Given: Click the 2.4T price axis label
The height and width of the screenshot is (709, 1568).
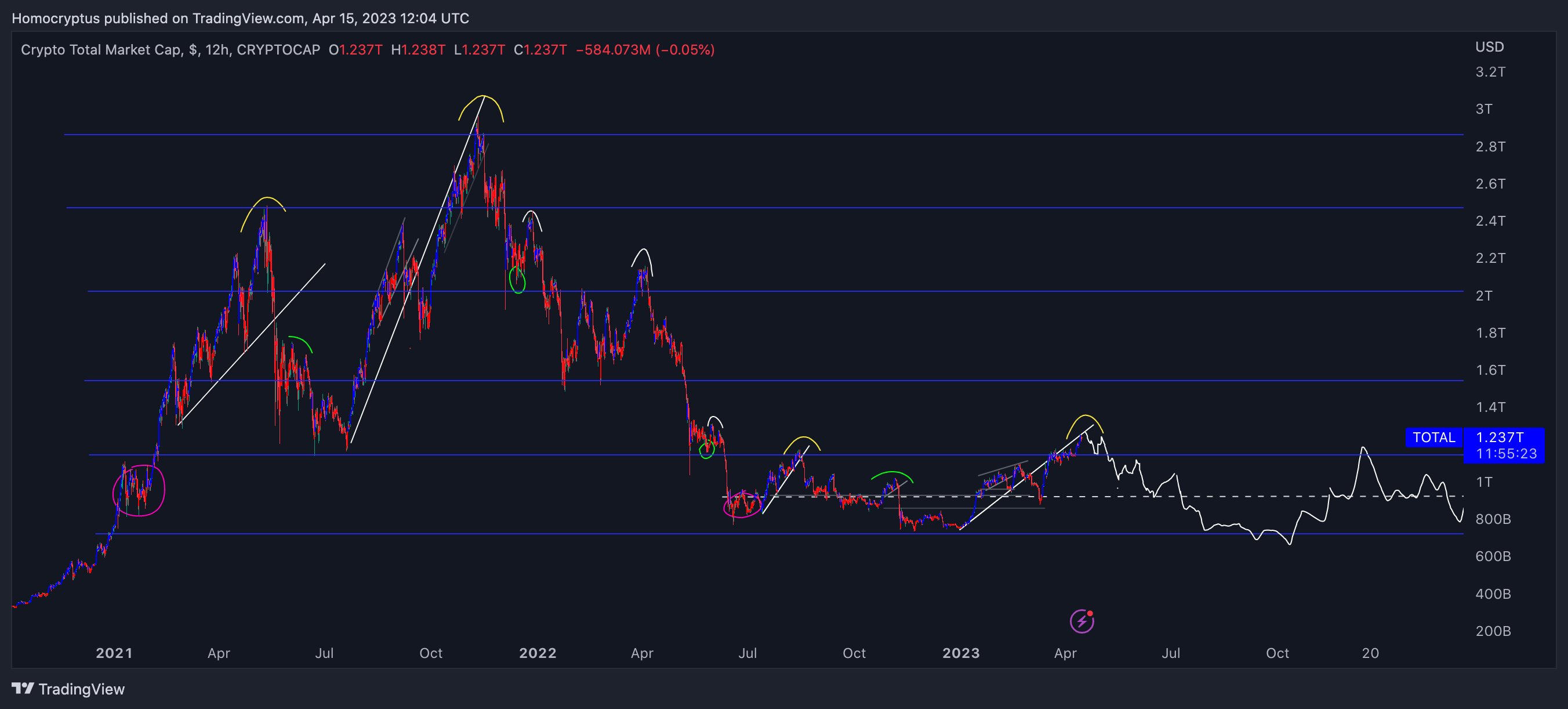Looking at the screenshot, I should (1490, 221).
